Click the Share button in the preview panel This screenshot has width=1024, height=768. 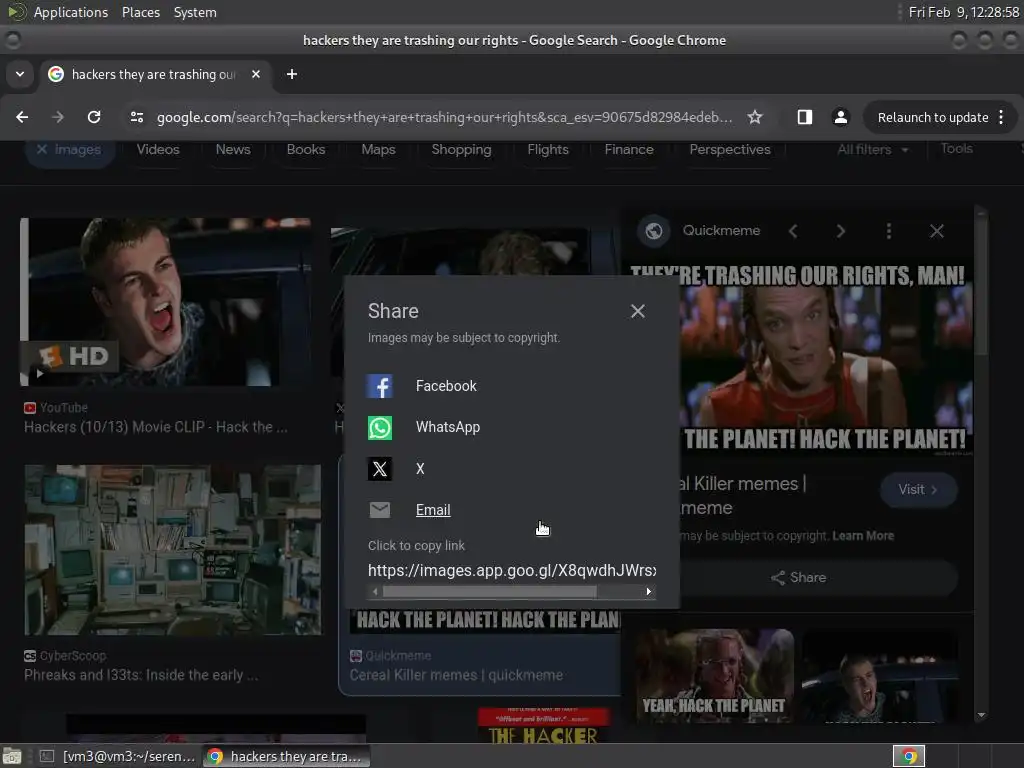pos(799,577)
